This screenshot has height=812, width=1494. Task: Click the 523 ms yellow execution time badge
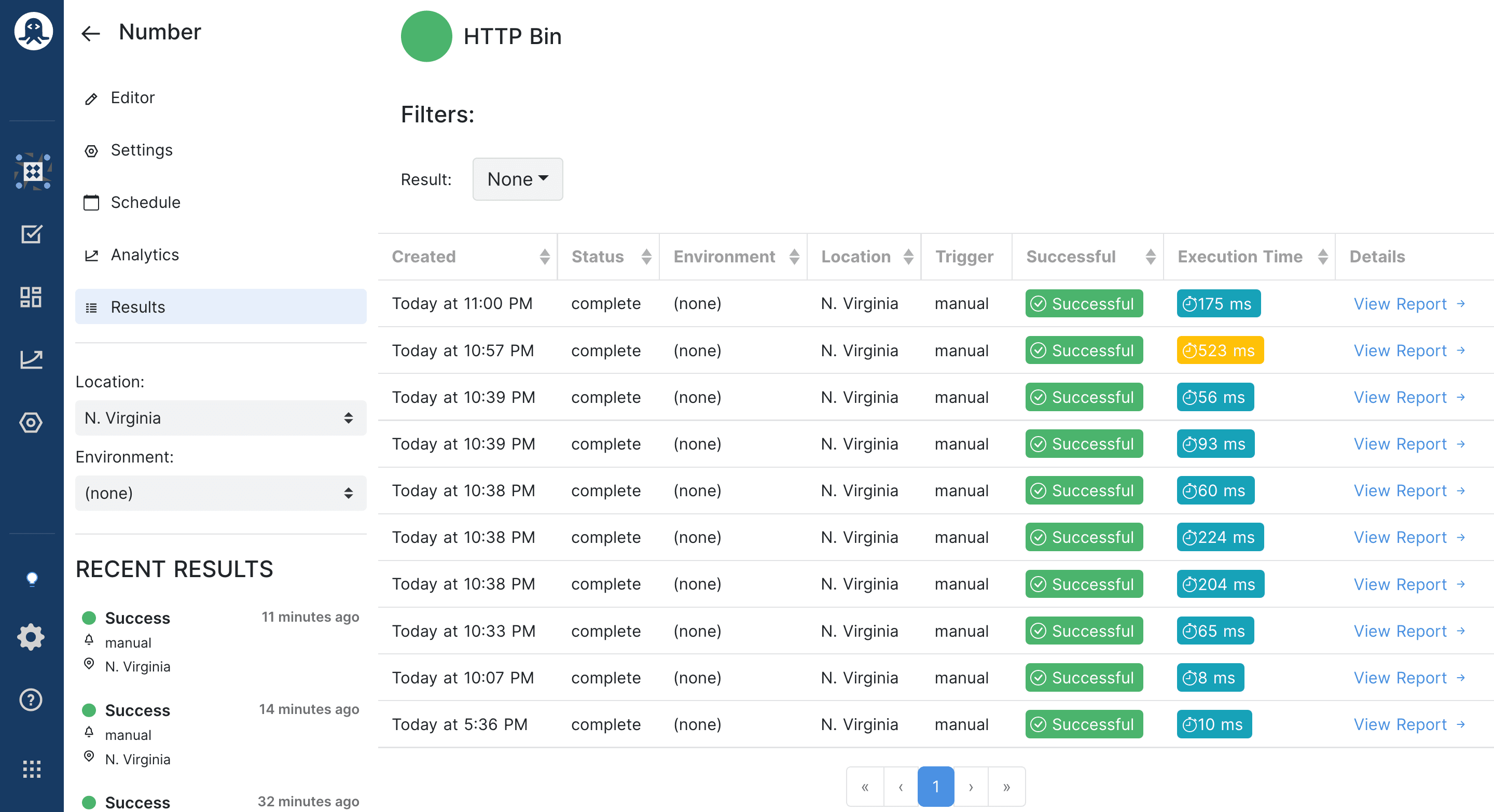[x=1220, y=351]
